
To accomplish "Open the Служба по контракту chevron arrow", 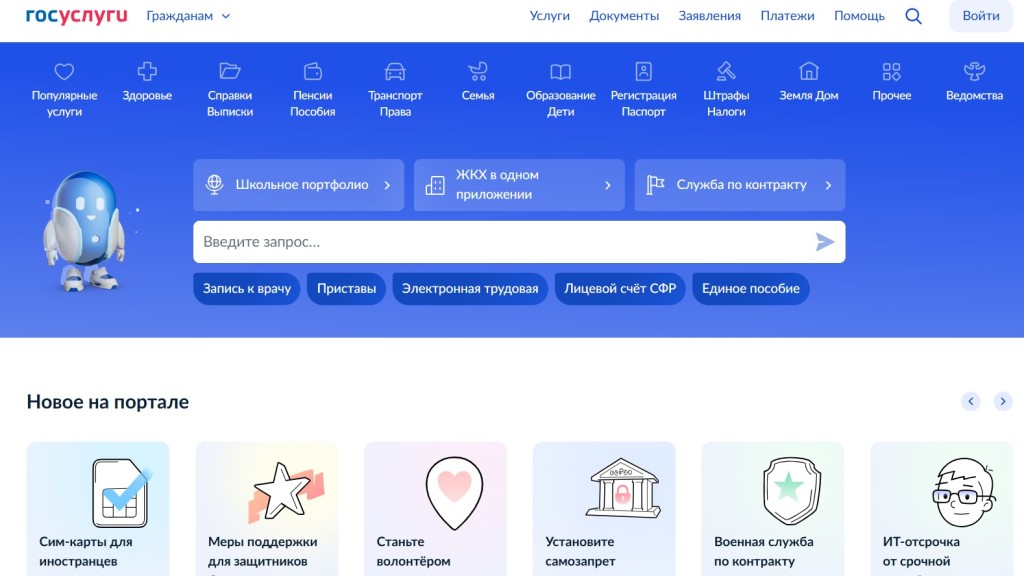I will point(828,185).
